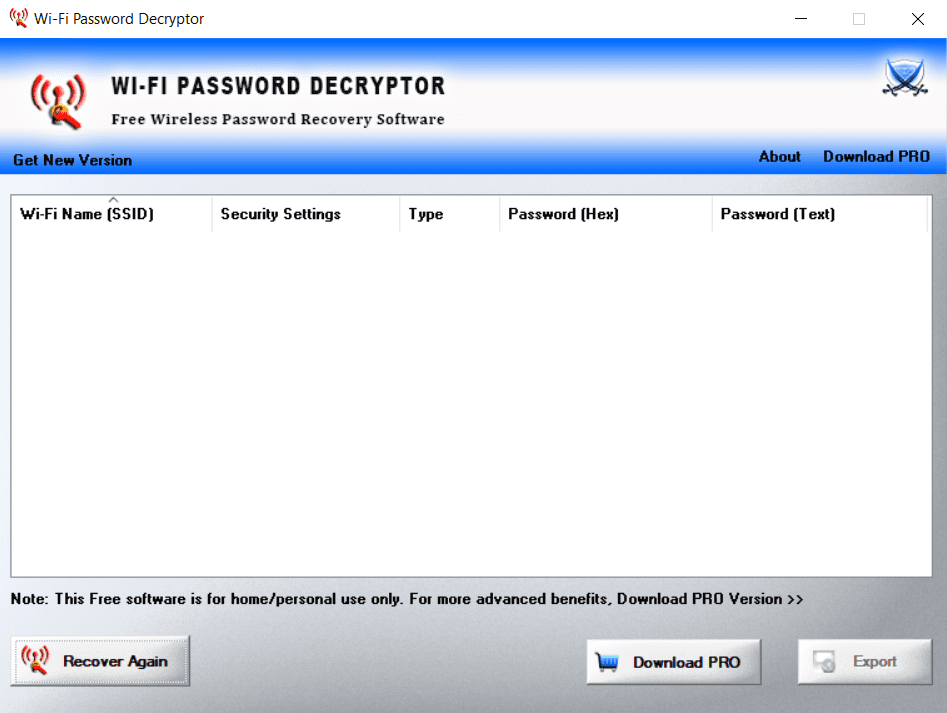Click the Password (Text) column header
Viewport: 947px width, 713px height.
(x=777, y=214)
